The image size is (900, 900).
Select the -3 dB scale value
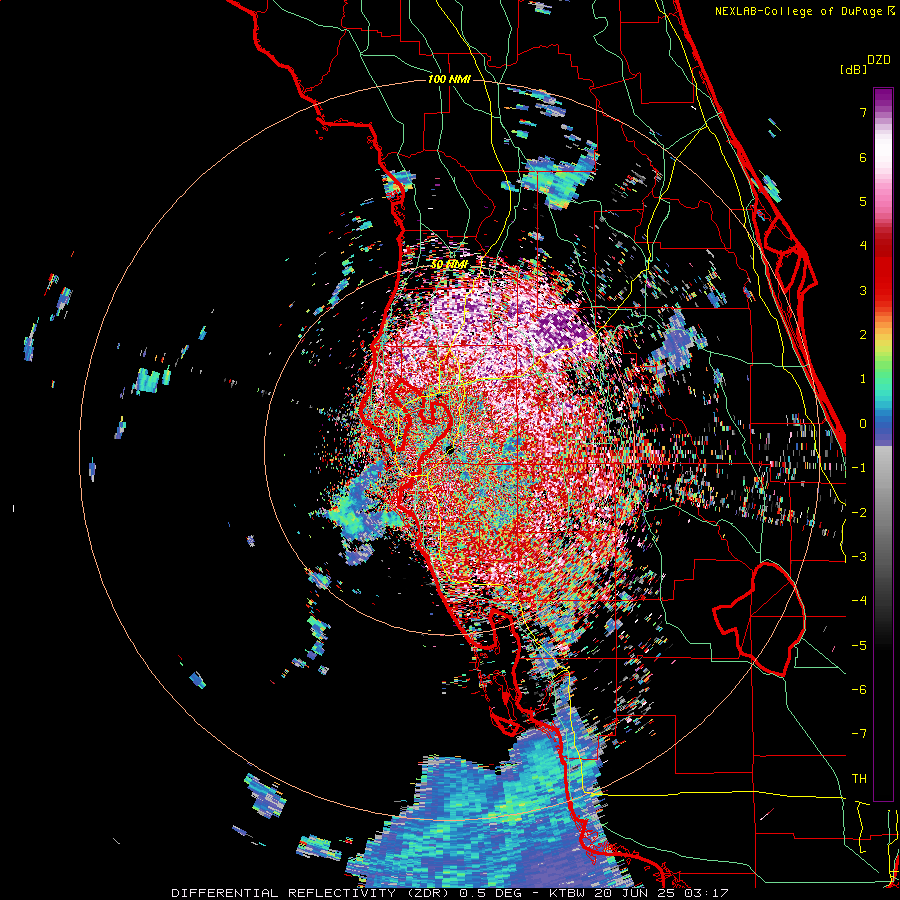point(859,557)
